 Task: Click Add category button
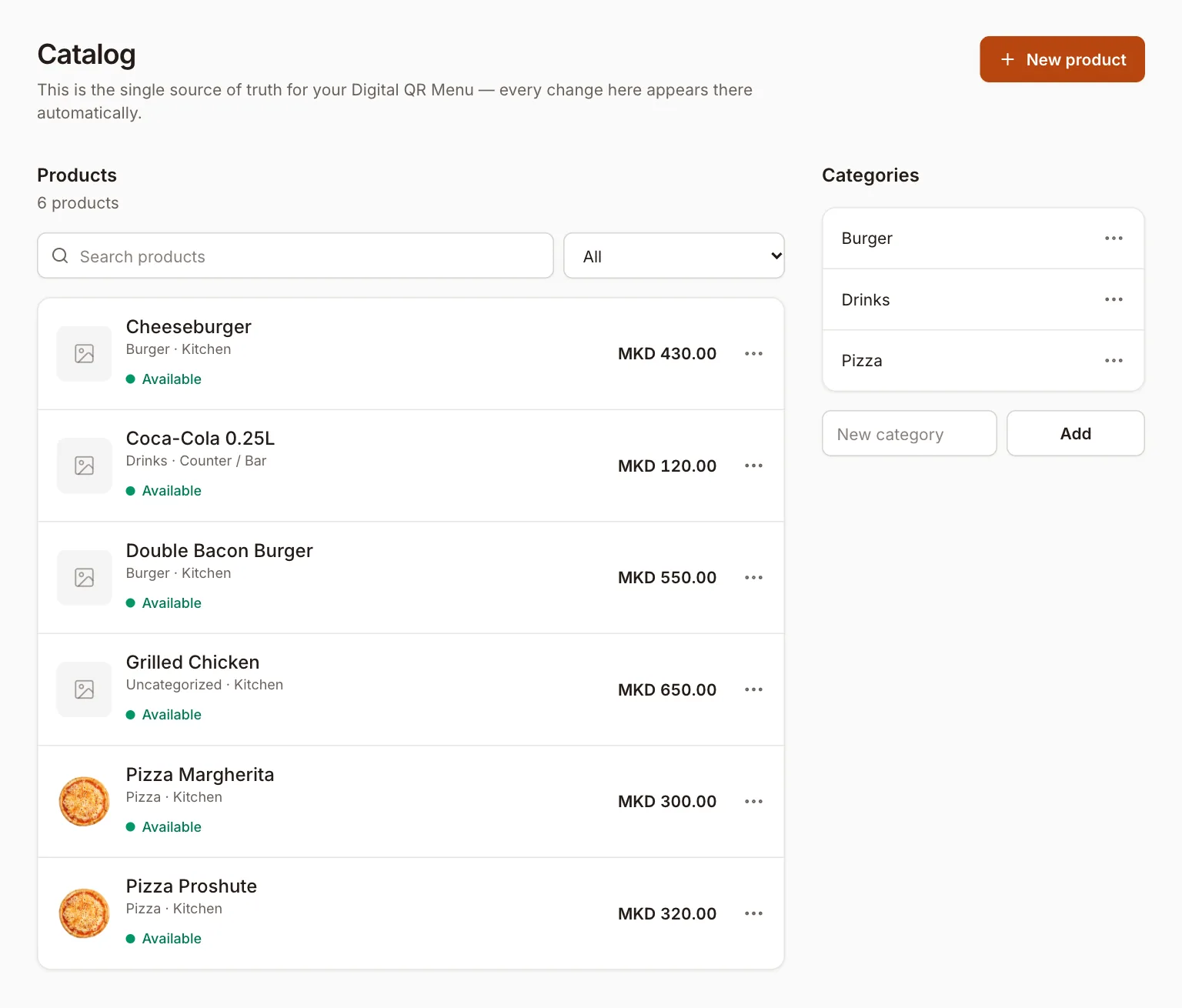click(x=1076, y=433)
